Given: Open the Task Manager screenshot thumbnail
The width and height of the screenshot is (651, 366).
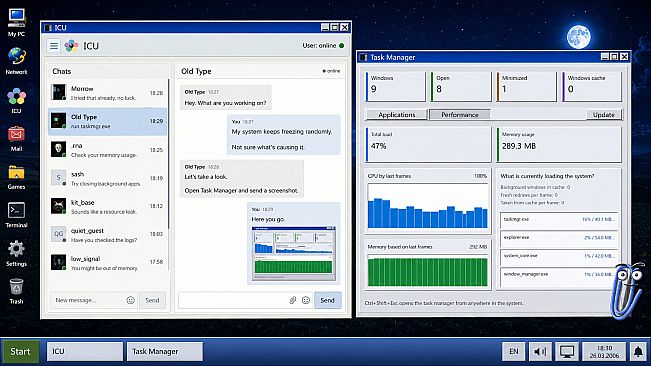Looking at the screenshot, I should coord(294,254).
